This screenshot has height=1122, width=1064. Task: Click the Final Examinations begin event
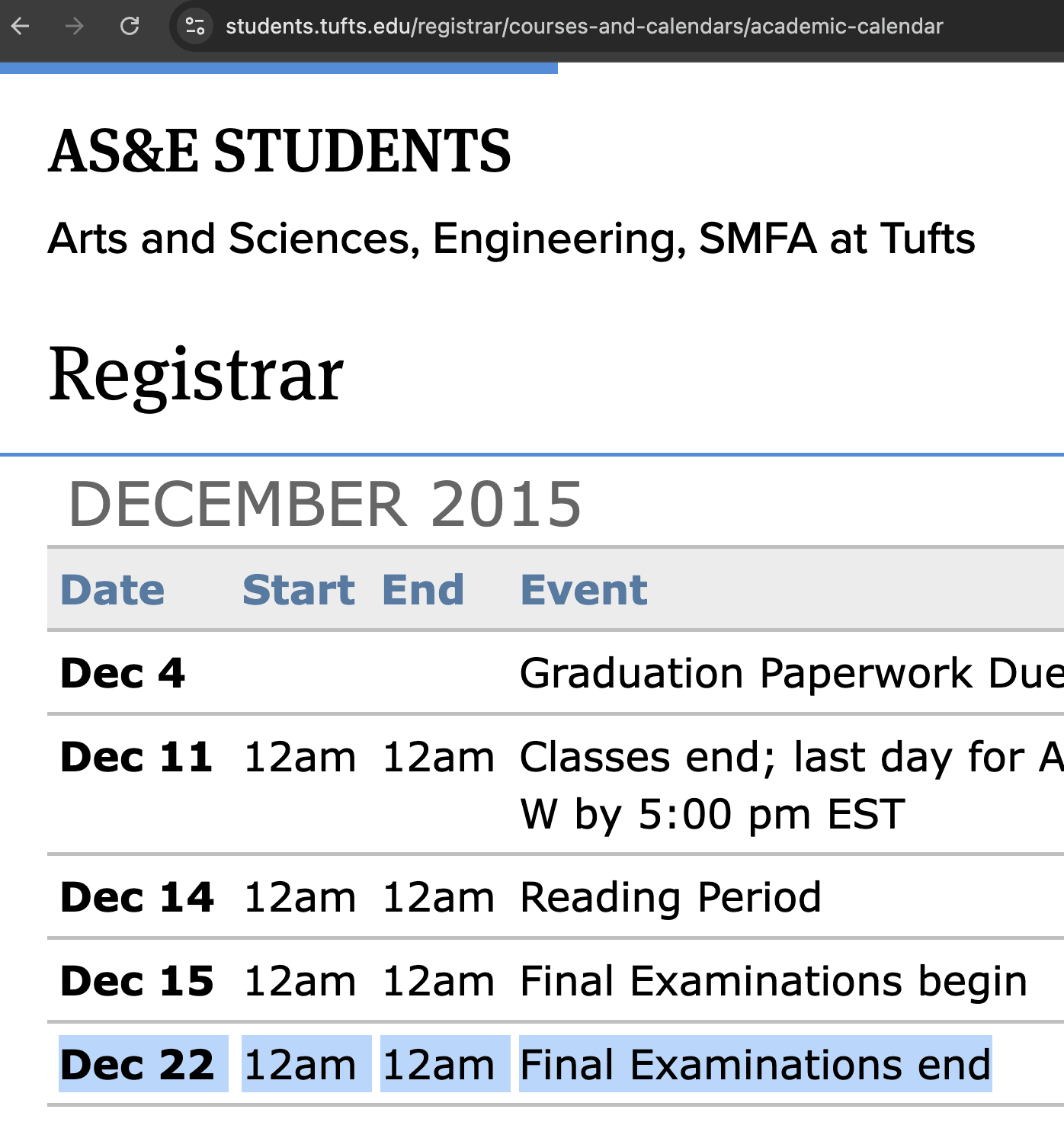point(774,981)
